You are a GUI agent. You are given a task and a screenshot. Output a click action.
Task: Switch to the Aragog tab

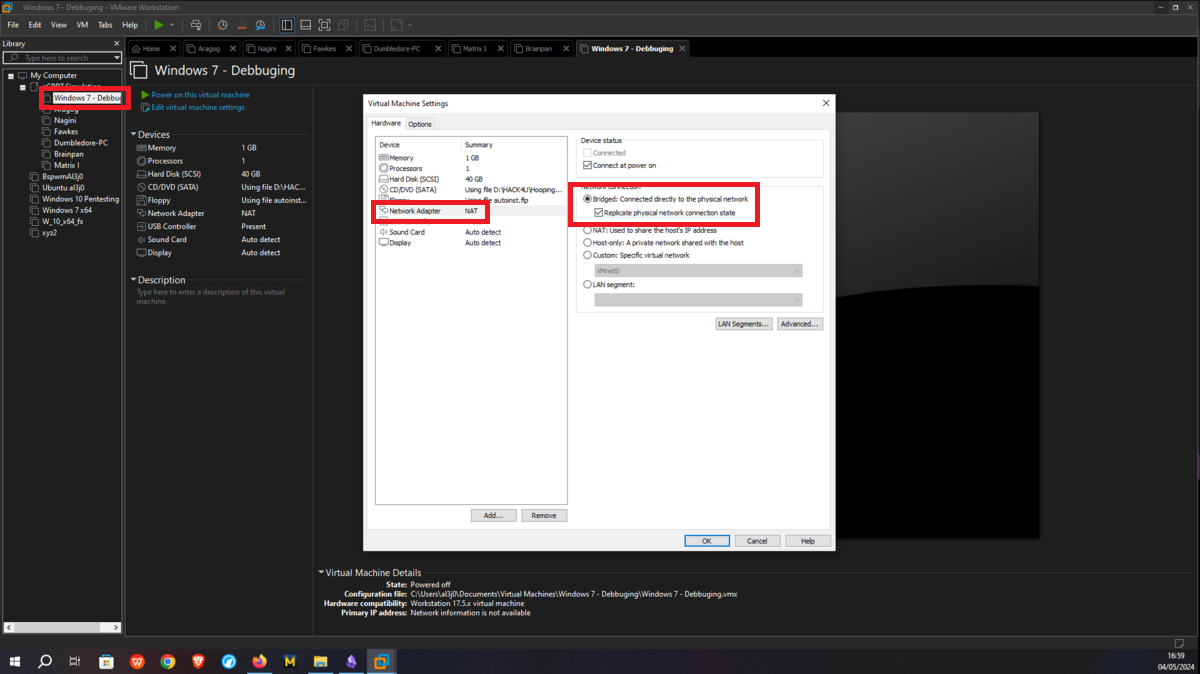click(209, 48)
